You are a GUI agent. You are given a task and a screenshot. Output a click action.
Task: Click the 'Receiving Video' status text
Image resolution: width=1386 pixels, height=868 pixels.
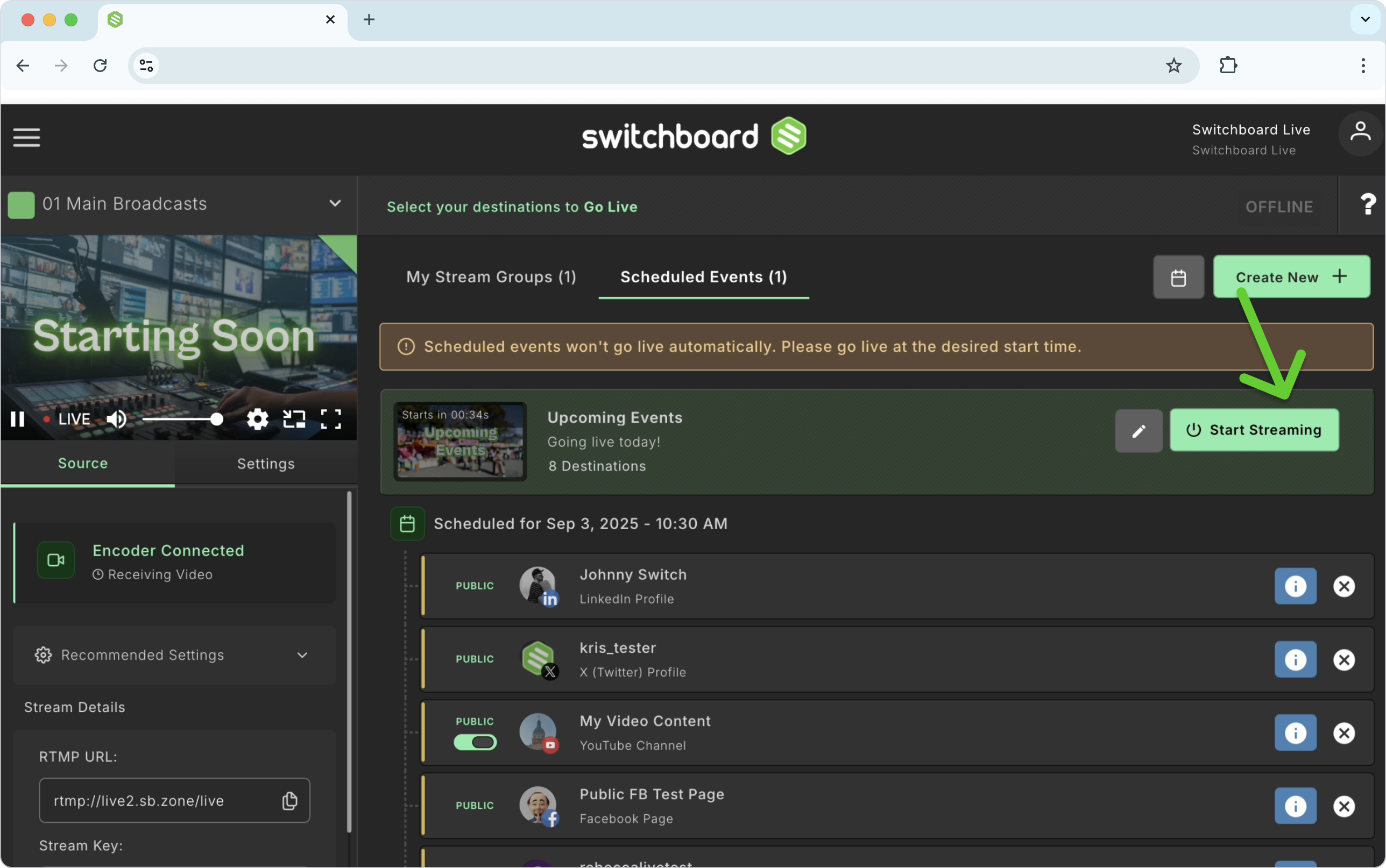pos(160,575)
